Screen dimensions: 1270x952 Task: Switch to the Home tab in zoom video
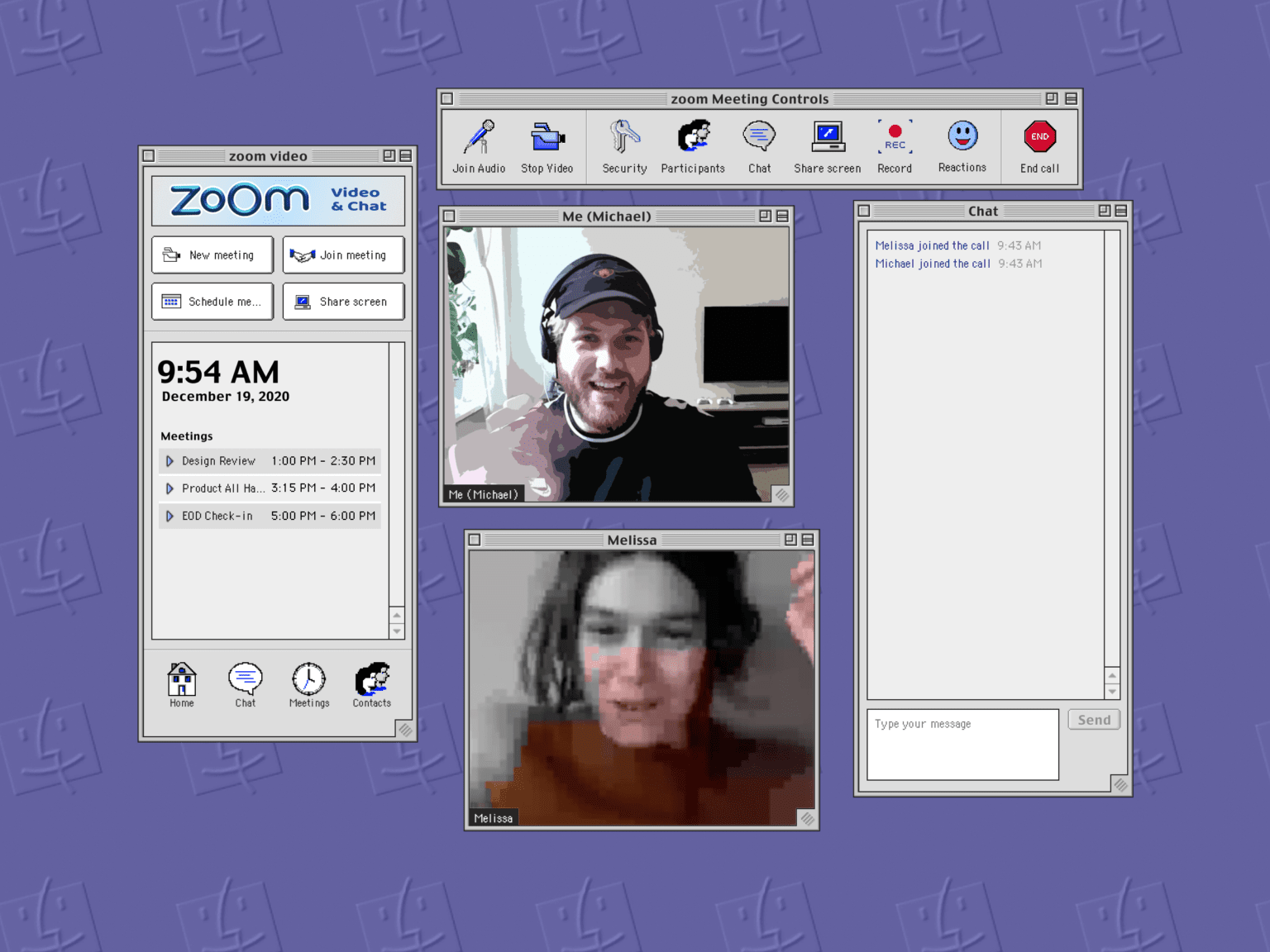pyautogui.click(x=182, y=684)
